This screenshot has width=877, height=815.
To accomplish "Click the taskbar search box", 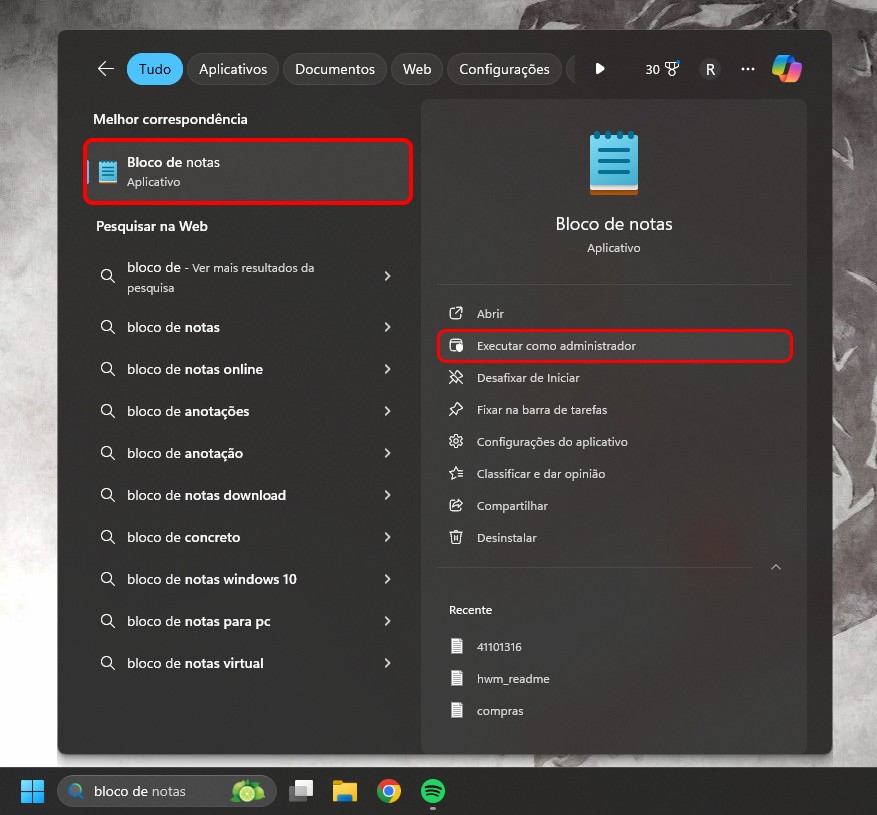I will (150, 791).
